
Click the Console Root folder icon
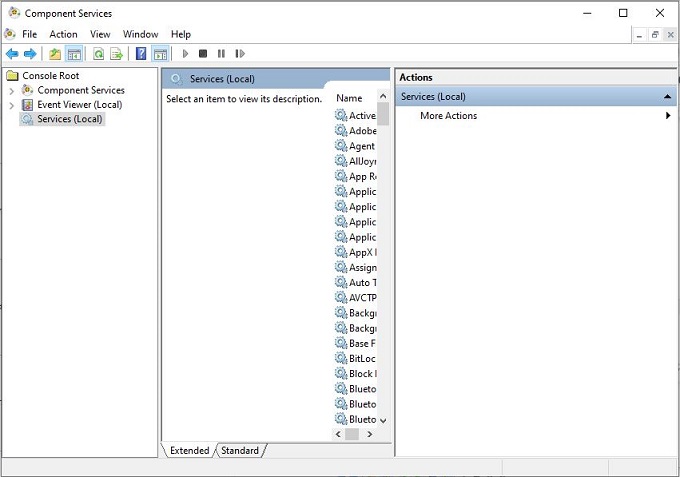click(12, 76)
